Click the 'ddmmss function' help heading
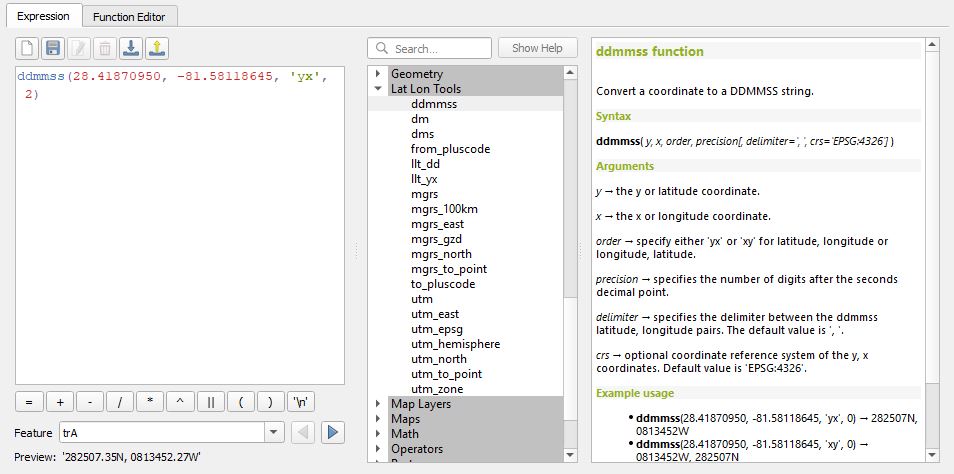Screen dimensions: 954x474 coord(649,51)
